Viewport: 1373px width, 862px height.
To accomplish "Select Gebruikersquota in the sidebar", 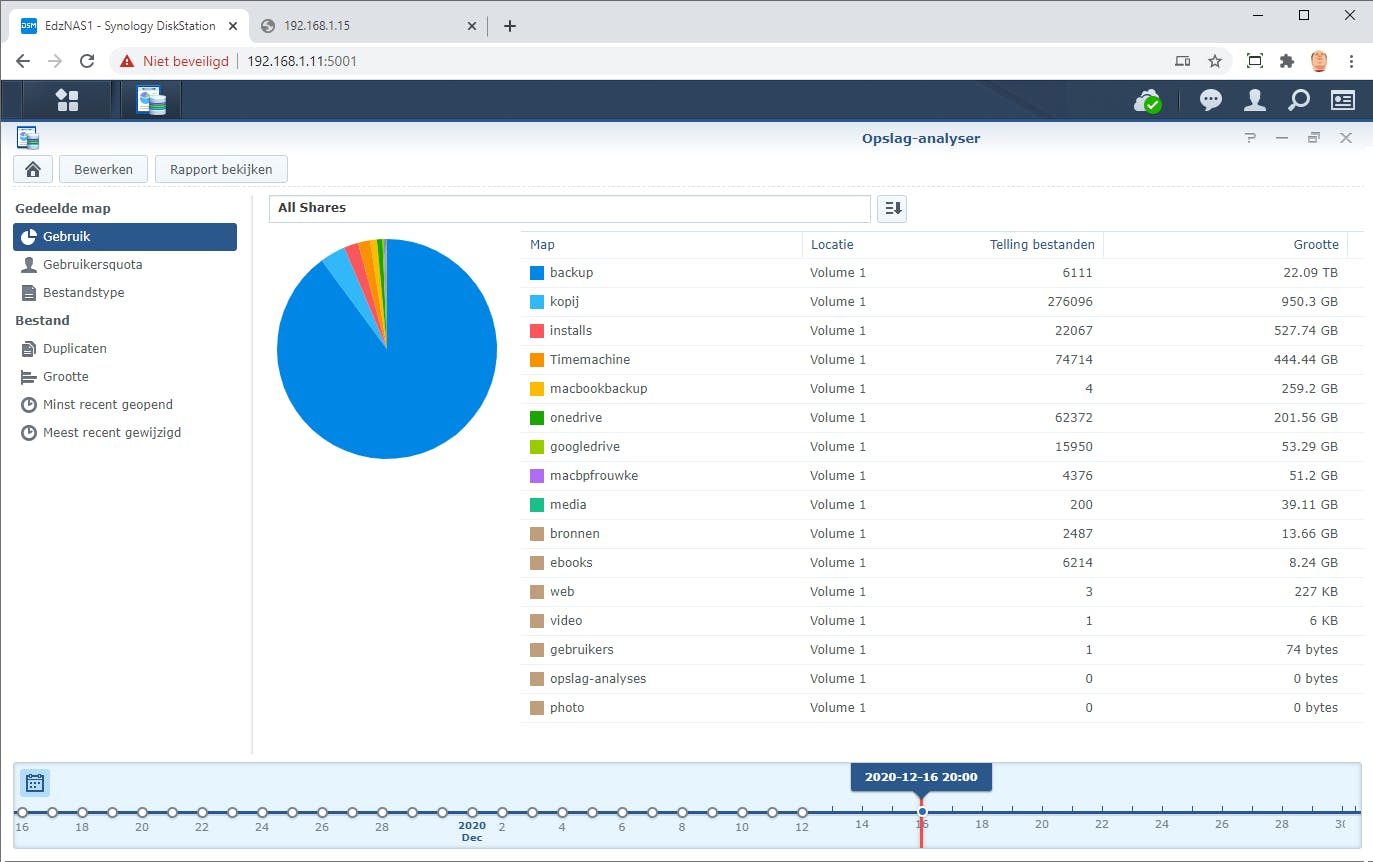I will 92,265.
